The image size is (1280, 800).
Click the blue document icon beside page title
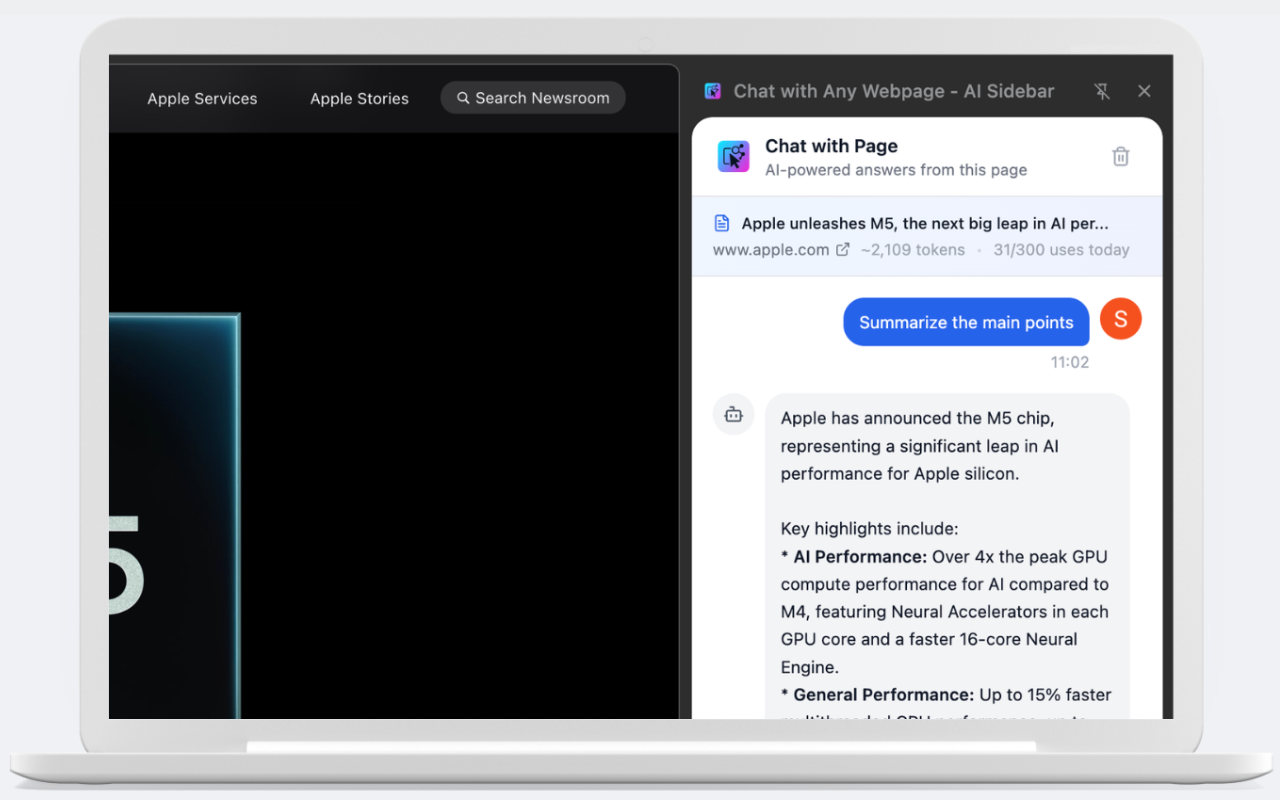click(x=723, y=223)
